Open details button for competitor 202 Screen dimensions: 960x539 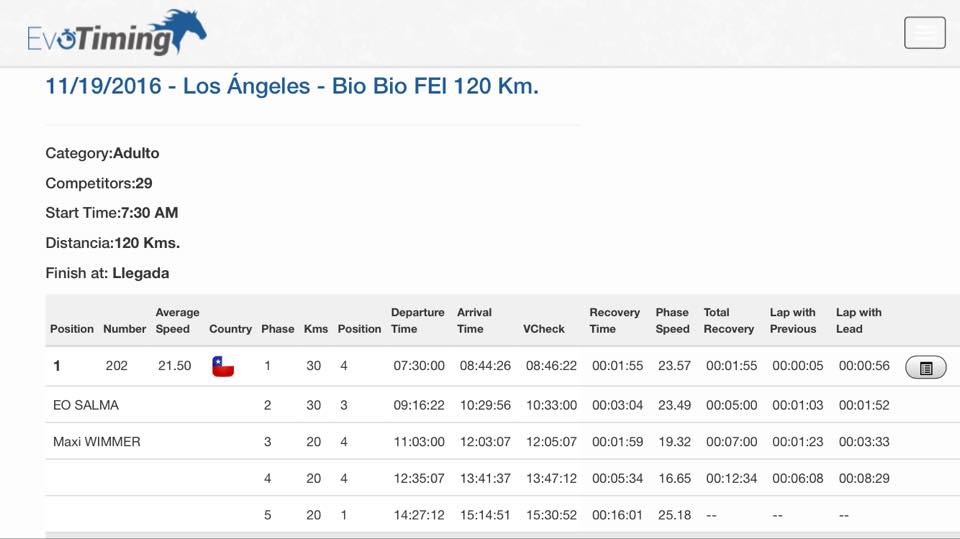[x=926, y=368]
